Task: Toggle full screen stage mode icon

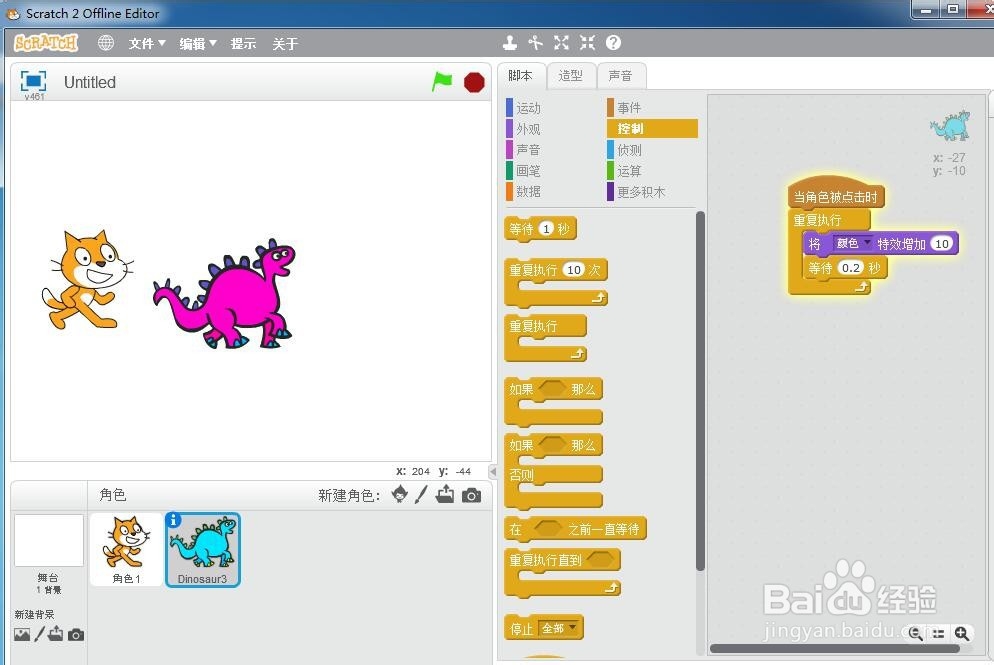Action: click(33, 81)
